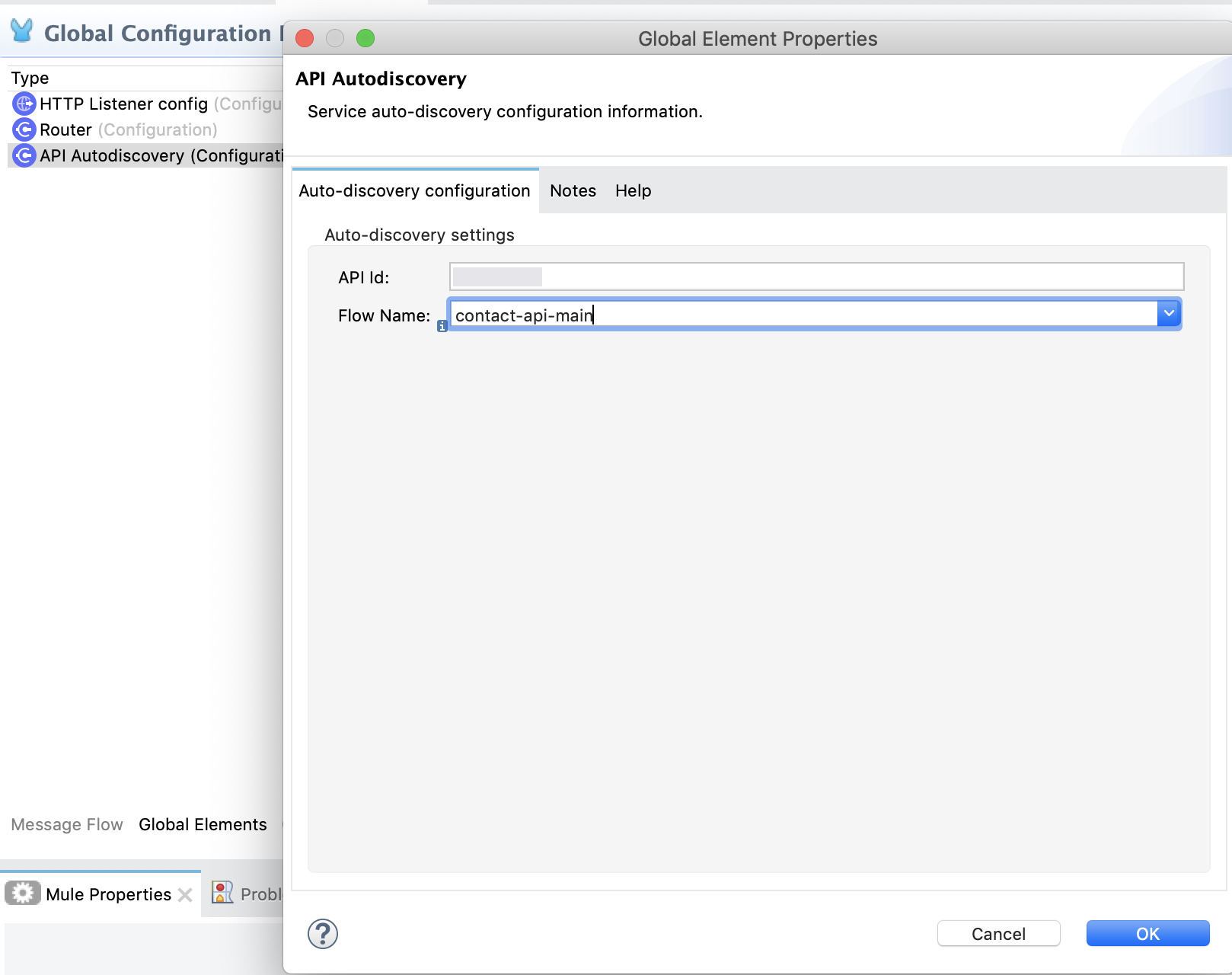Click the Type column header
The height and width of the screenshot is (975, 1232).
[30, 78]
